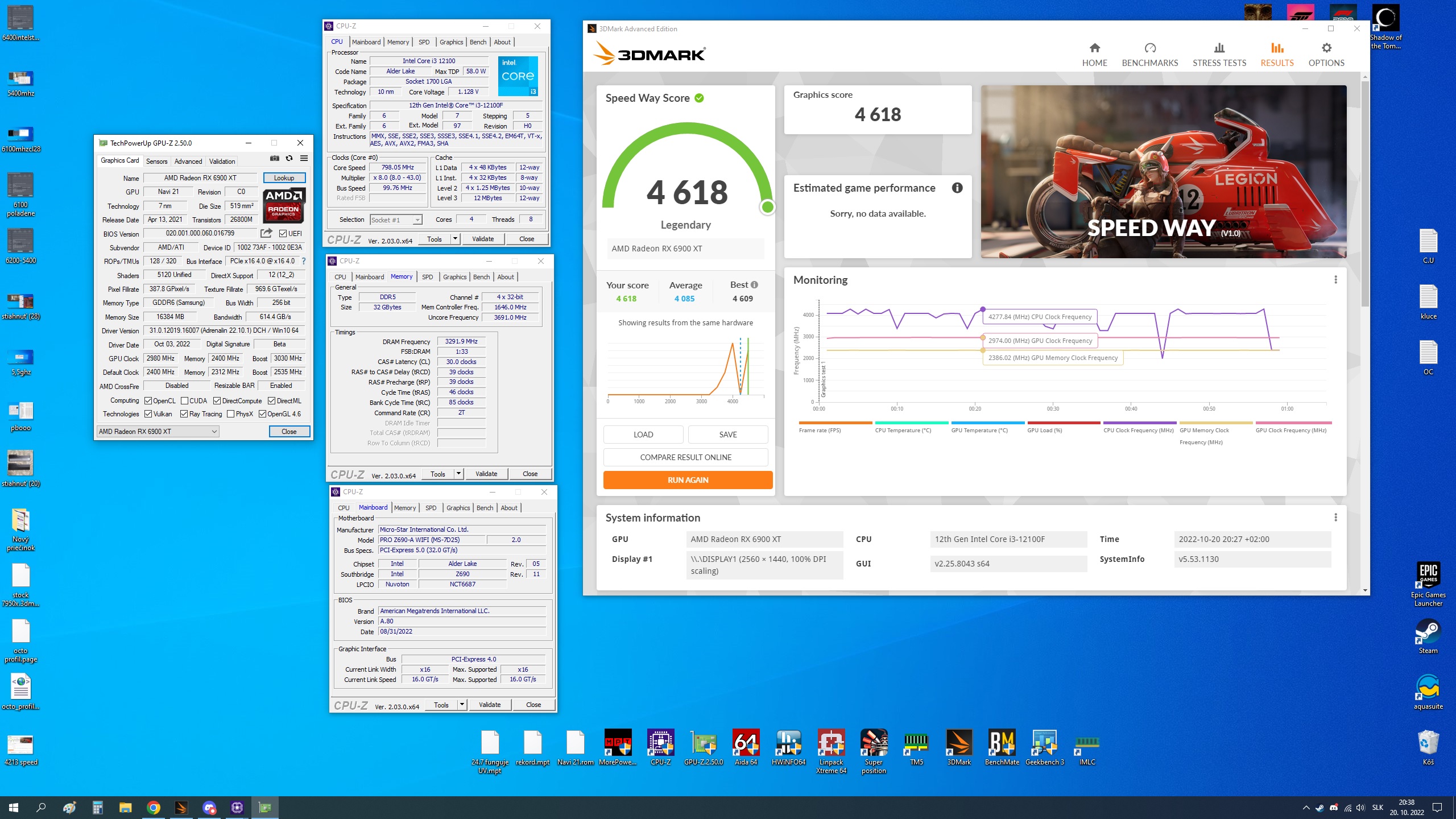Image resolution: width=1456 pixels, height=819 pixels.
Task: Open Graphics tab in CPU-Z Mainboard window
Action: pyautogui.click(x=458, y=508)
